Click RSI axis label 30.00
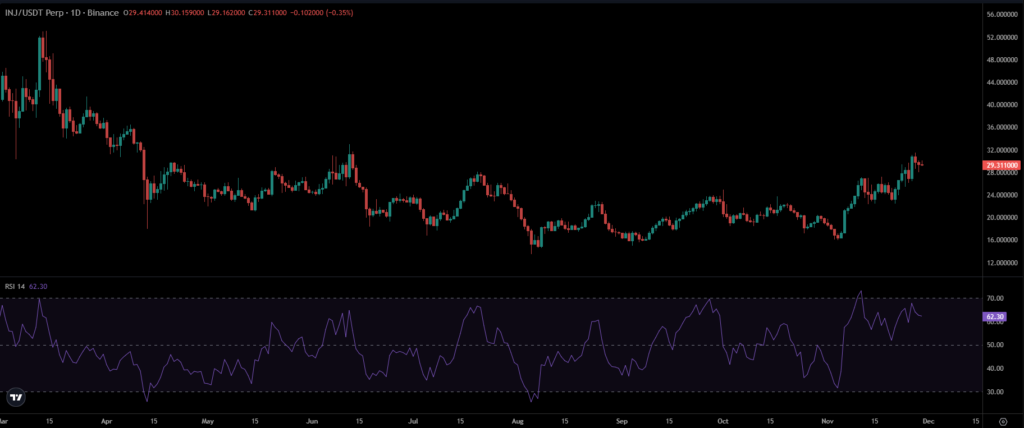This screenshot has height=428, width=1024. 995,391
